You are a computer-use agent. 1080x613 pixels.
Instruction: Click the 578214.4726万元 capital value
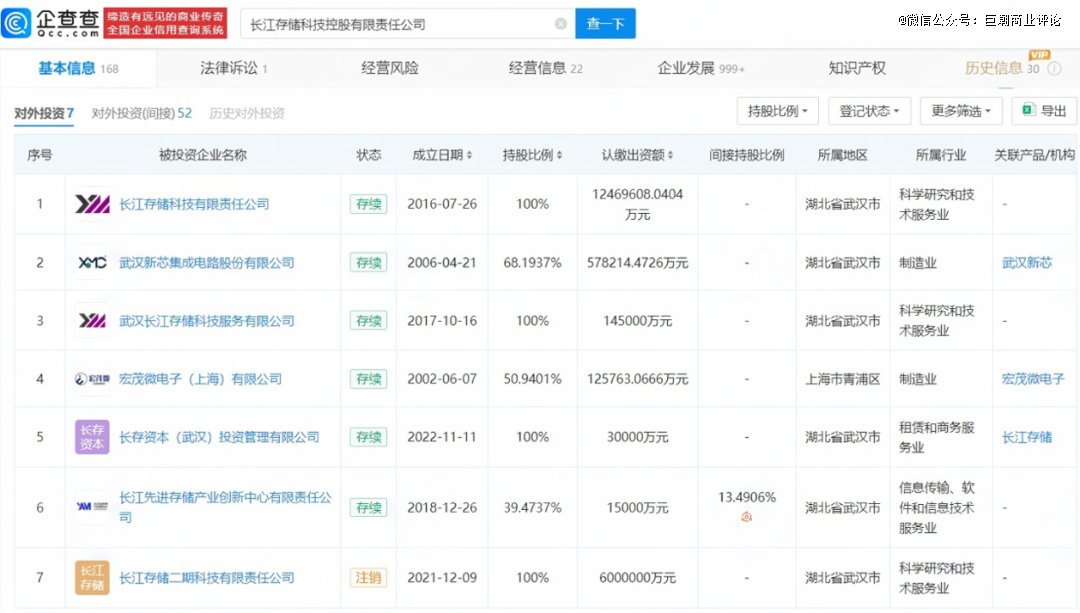(x=638, y=262)
